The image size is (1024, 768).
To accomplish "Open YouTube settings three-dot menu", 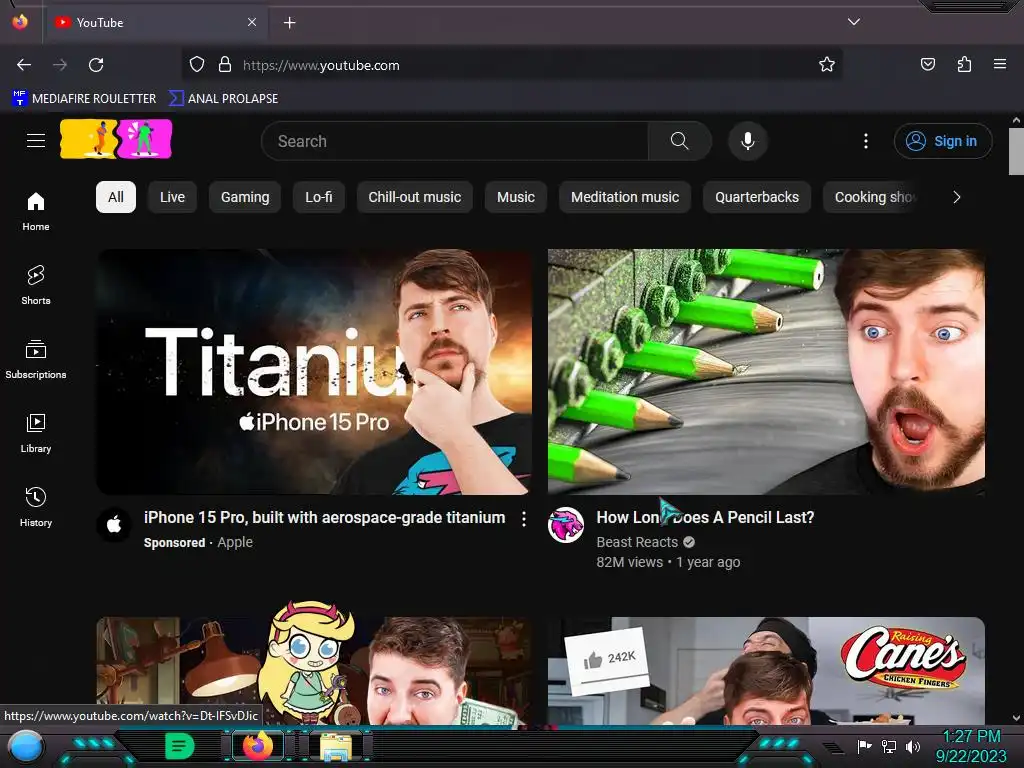I will (x=866, y=141).
